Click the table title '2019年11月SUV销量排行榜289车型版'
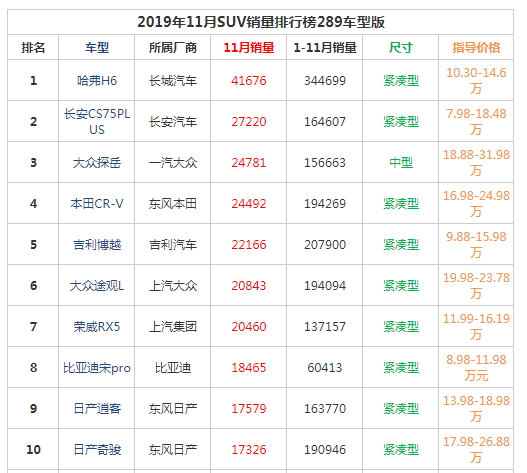 point(261,22)
